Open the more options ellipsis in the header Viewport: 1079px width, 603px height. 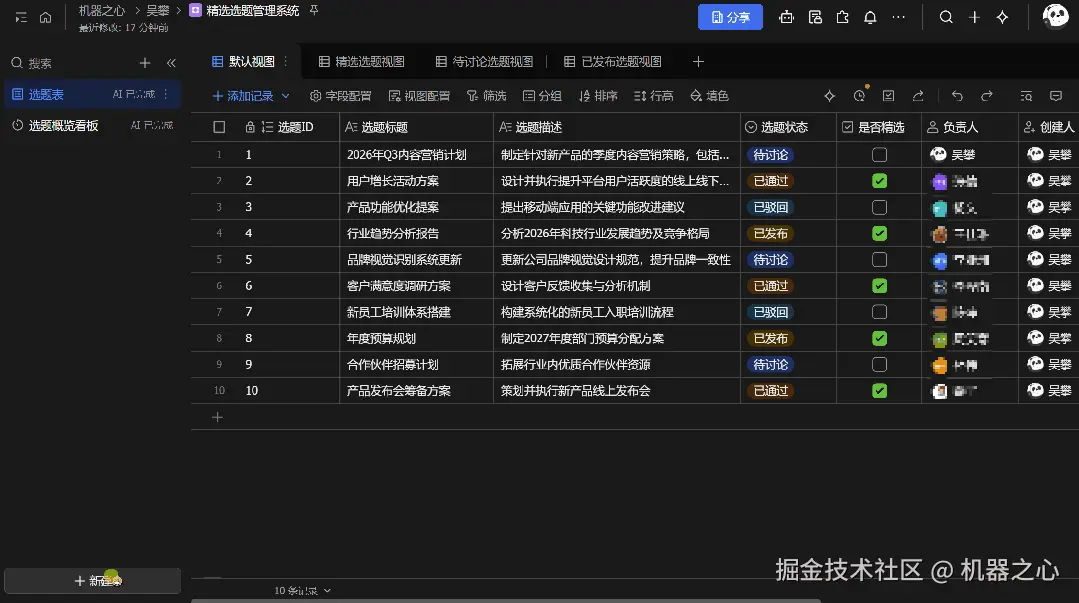[x=899, y=17]
